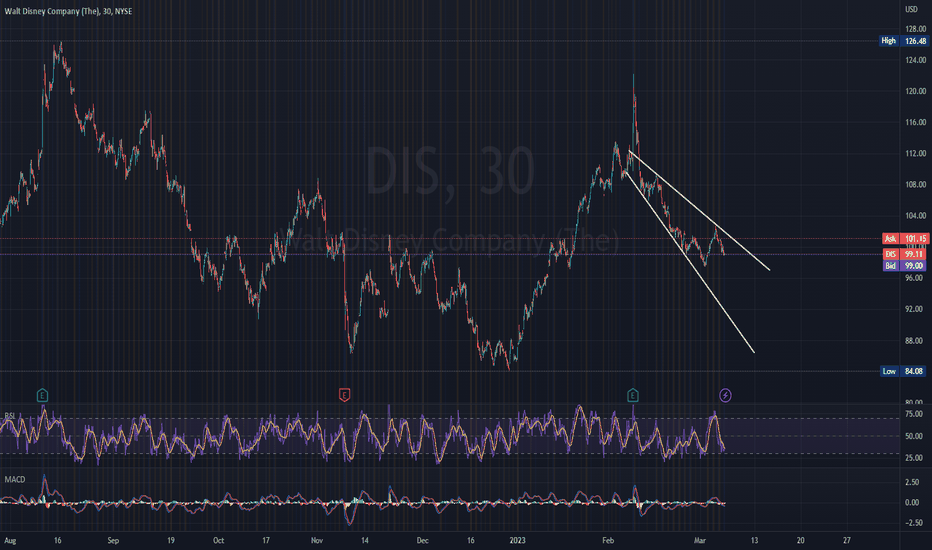The height and width of the screenshot is (550, 932).
Task: Click the 116.00 price axis label
Action: [x=915, y=122]
